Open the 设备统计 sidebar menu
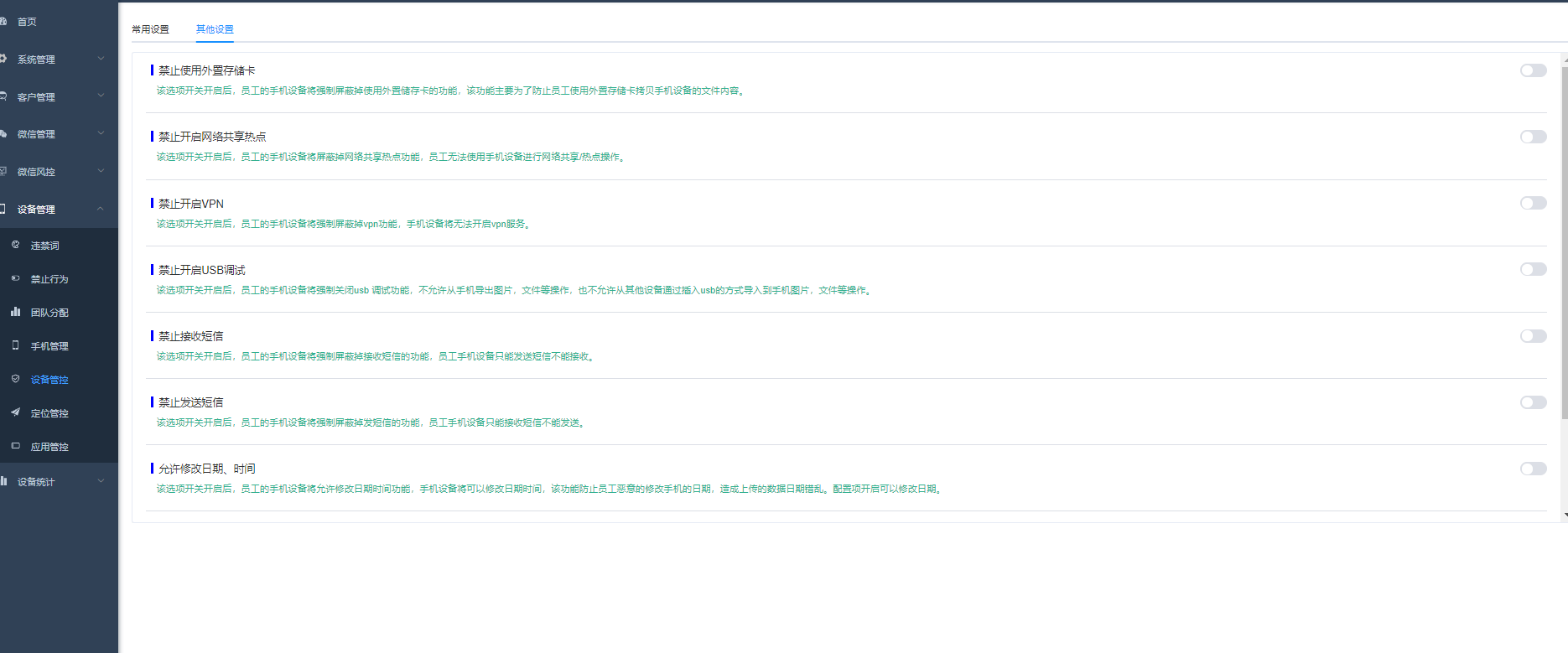Screen dimensions: 1568x653 pyautogui.click(x=36, y=482)
